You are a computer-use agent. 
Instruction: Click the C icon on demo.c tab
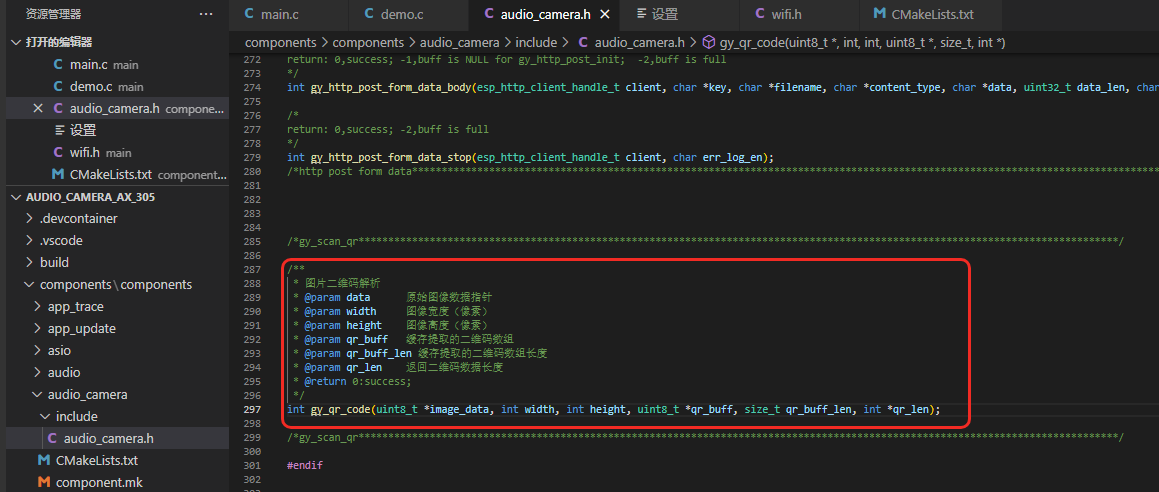[369, 13]
